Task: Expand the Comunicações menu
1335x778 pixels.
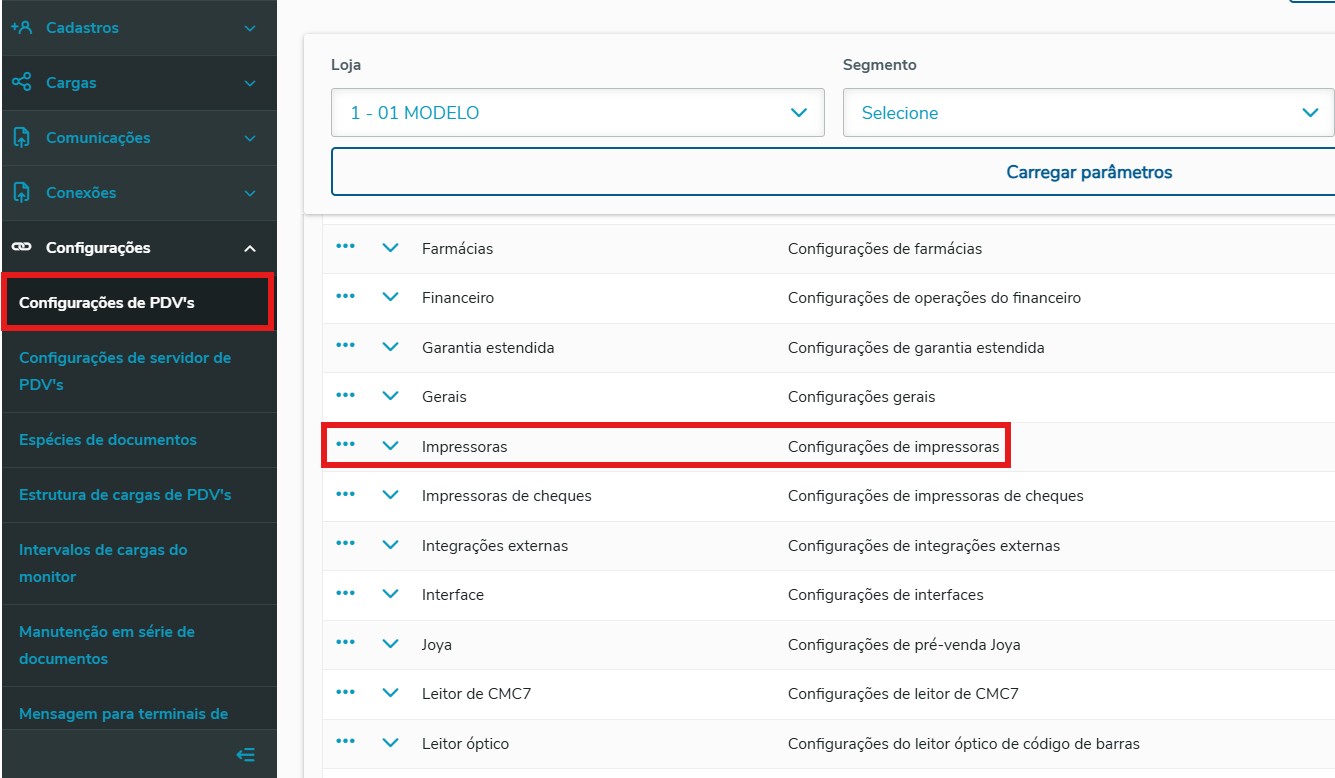Action: (x=250, y=138)
